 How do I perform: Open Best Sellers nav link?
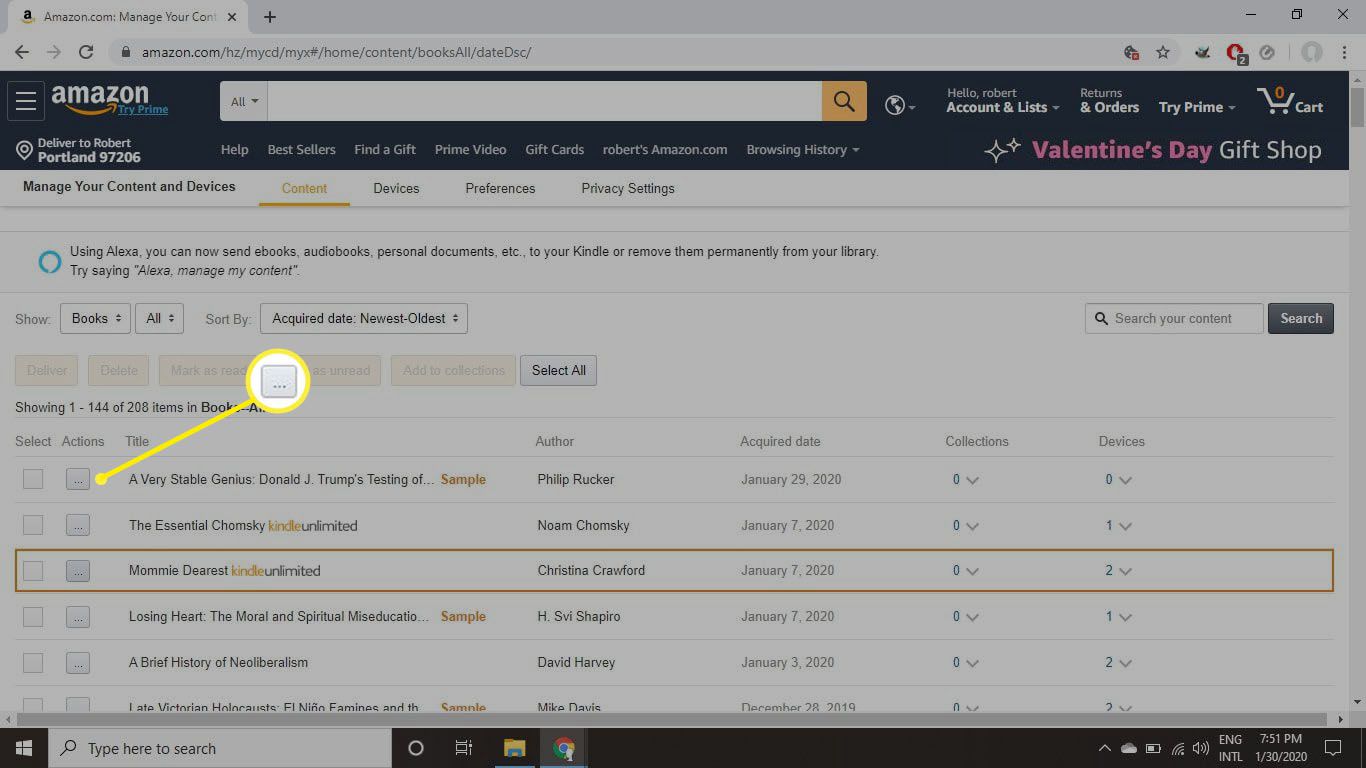[301, 150]
